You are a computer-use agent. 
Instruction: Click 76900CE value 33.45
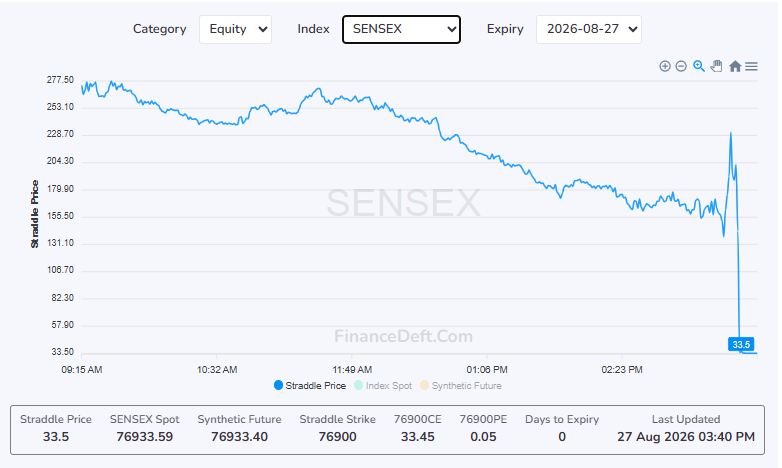418,437
